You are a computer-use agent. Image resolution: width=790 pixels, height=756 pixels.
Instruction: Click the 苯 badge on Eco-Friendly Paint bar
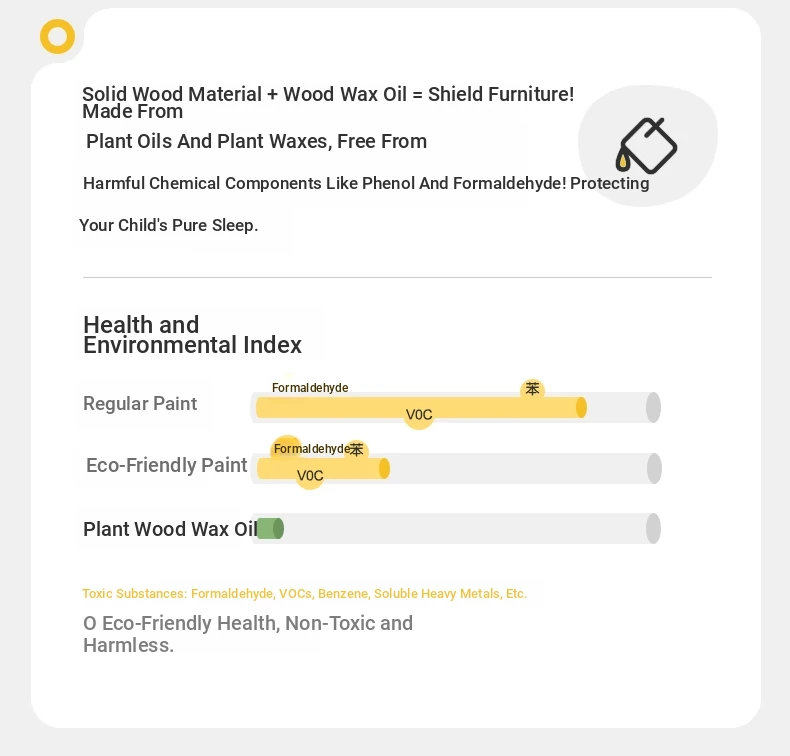pyautogui.click(x=357, y=449)
